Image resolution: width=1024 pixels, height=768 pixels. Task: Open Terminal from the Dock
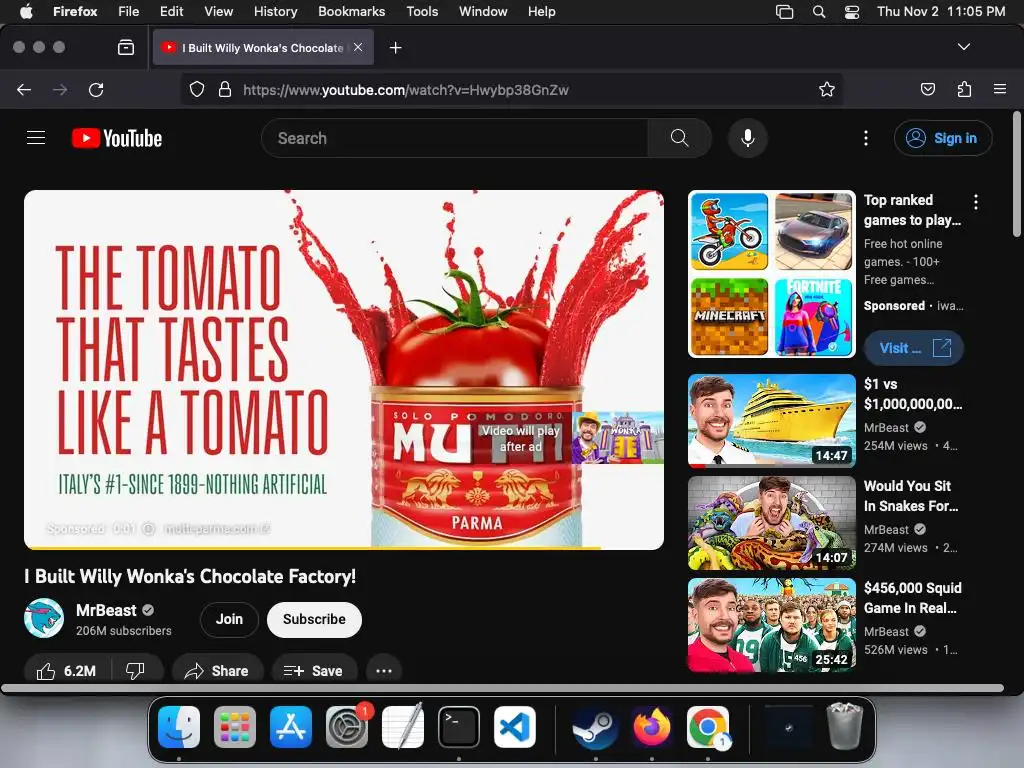coord(458,727)
